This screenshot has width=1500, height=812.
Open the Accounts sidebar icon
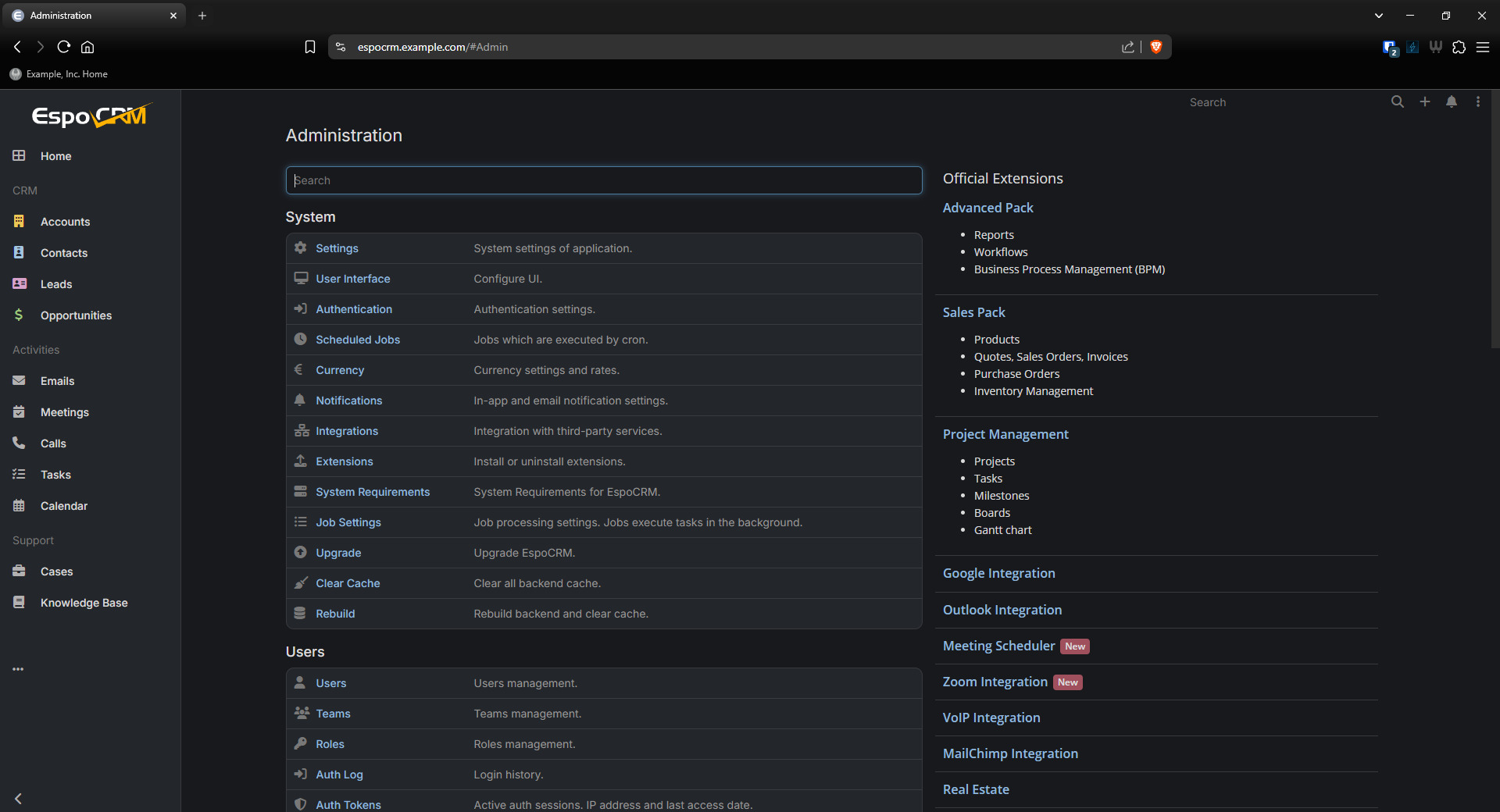(x=20, y=222)
